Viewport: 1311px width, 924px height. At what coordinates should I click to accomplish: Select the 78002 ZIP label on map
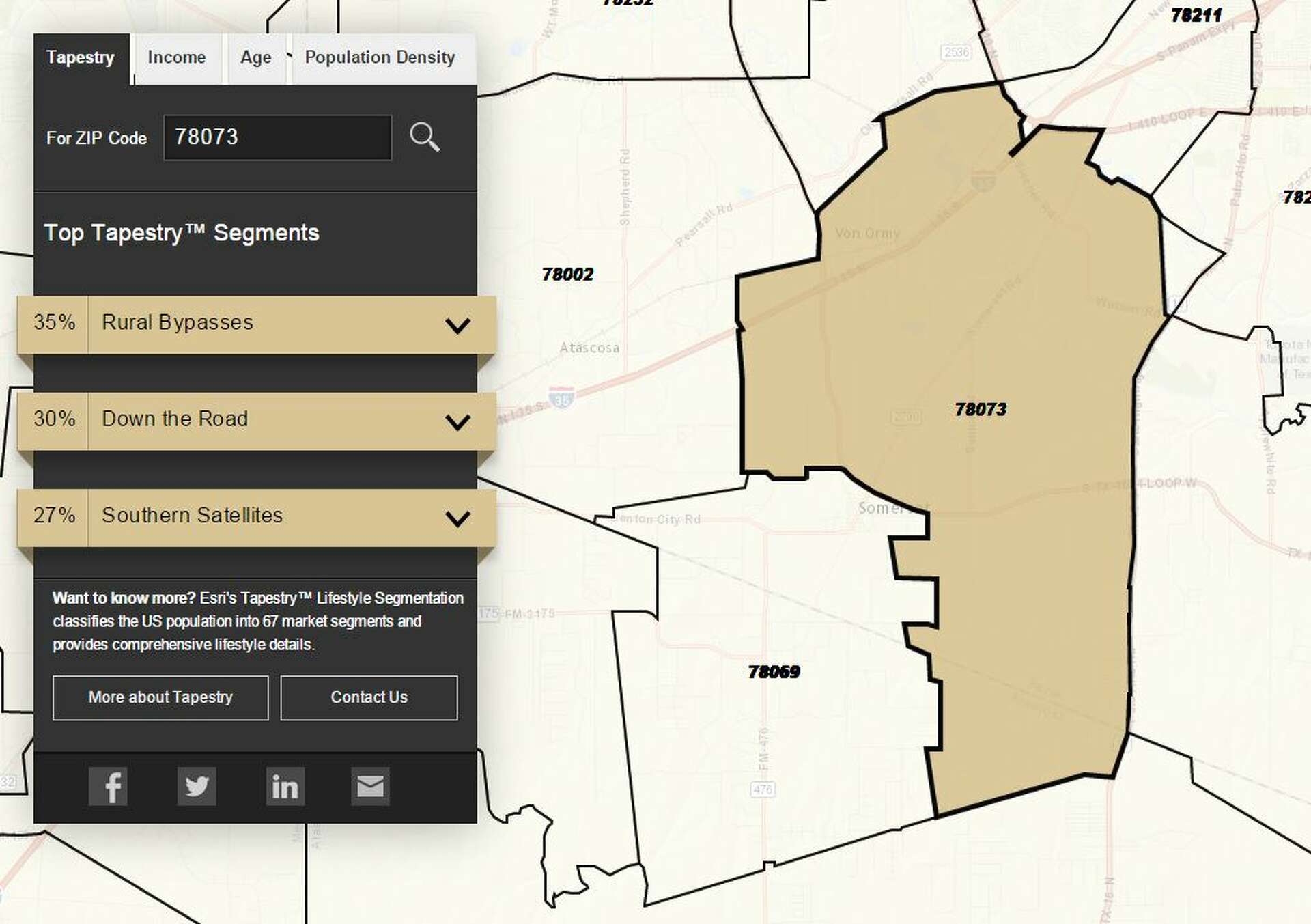(x=567, y=274)
